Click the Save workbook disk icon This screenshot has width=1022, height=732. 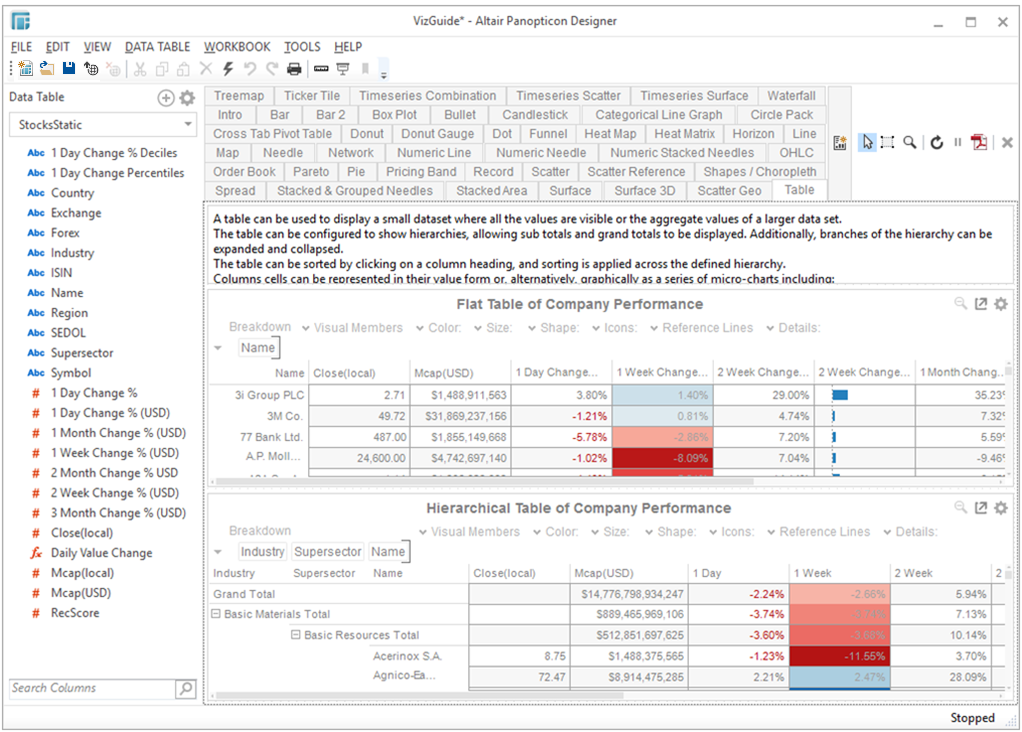click(69, 69)
